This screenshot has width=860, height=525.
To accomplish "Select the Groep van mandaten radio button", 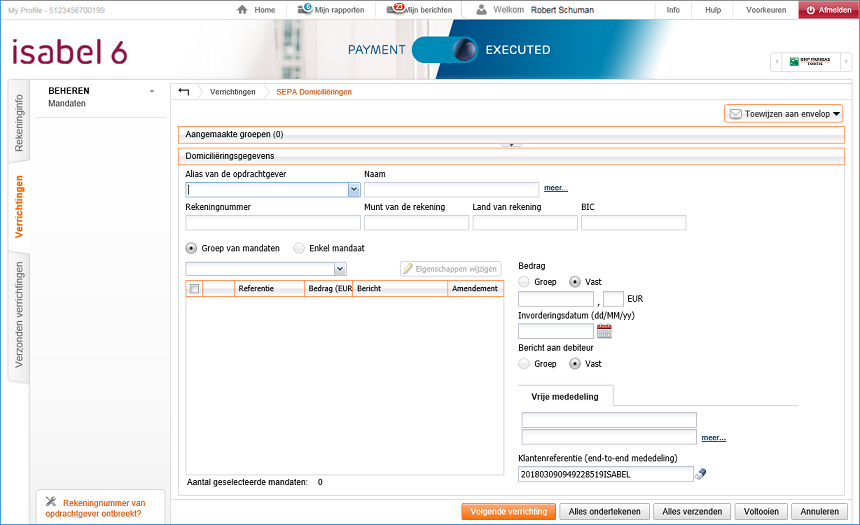I will 191,249.
